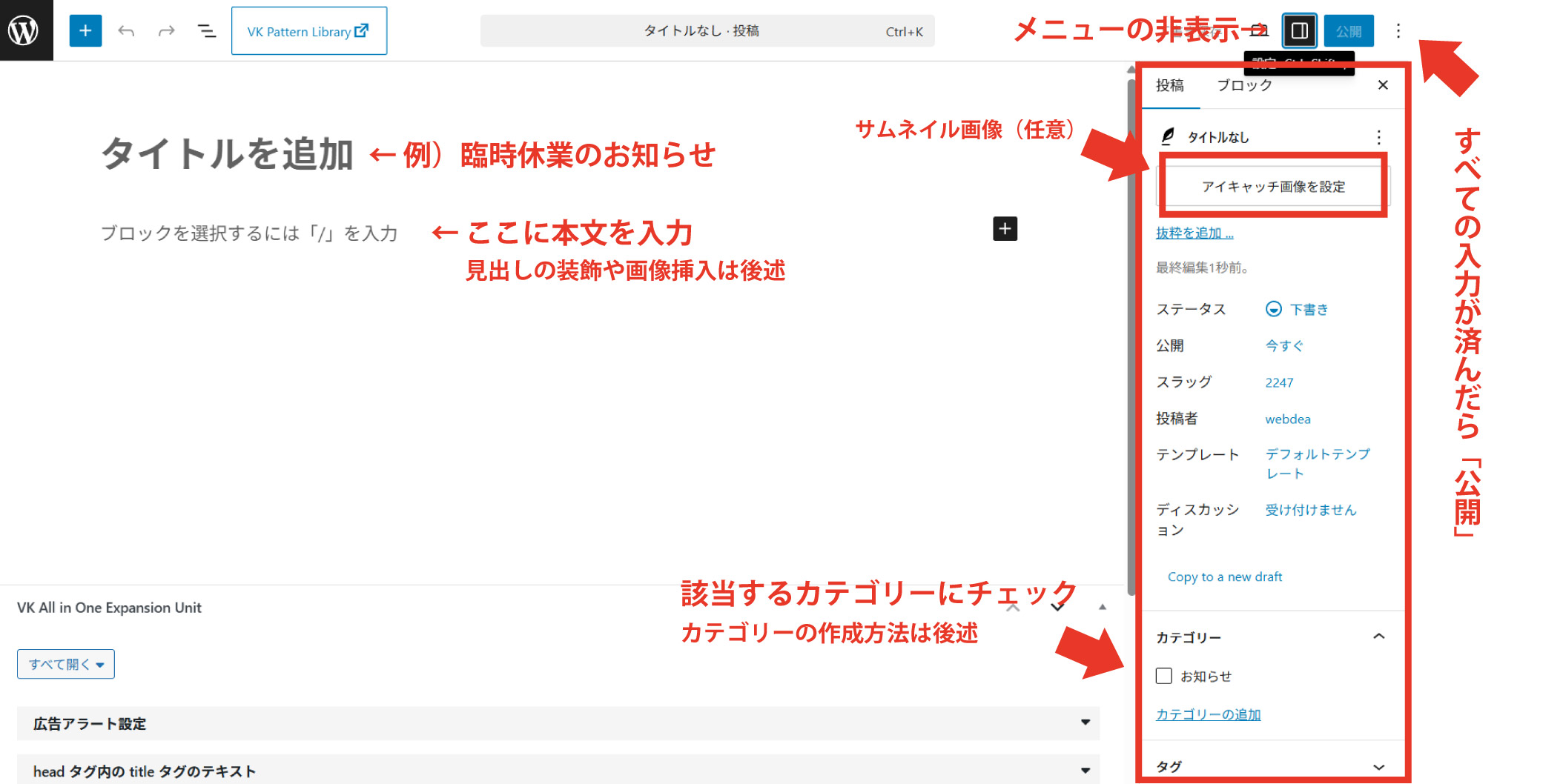Expand the タグ panel
The height and width of the screenshot is (784, 1563).
point(1378,767)
